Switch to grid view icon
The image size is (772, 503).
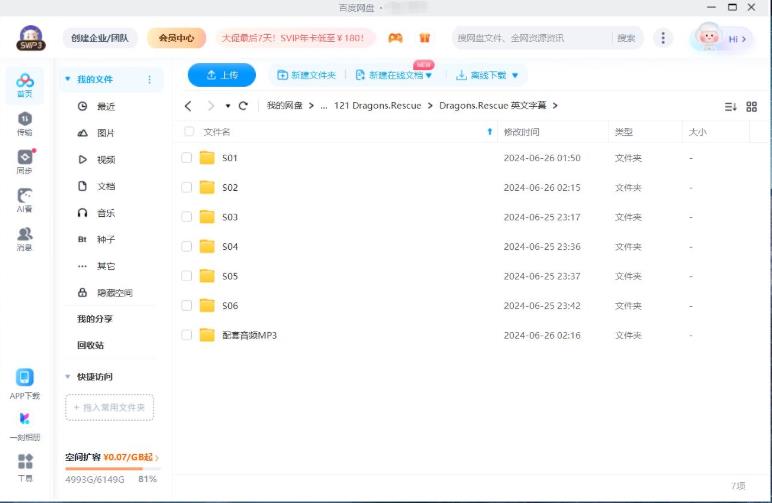click(751, 106)
